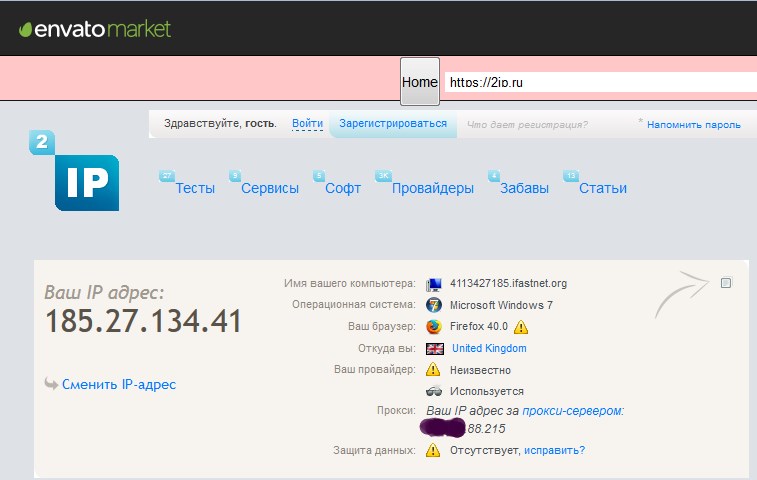Click the Неизвестно provider value

480,370
